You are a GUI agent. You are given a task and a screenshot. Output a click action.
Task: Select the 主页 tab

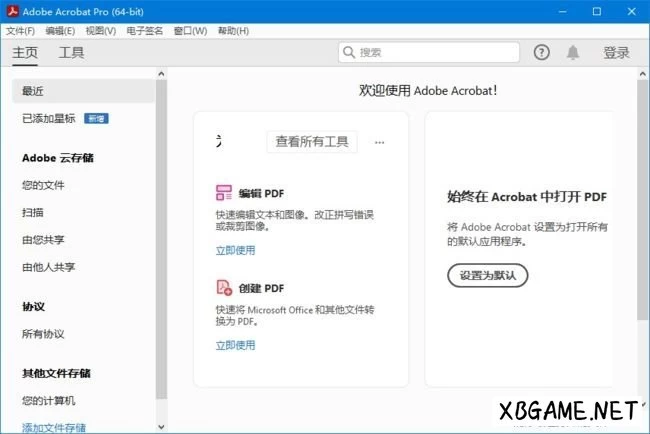(x=25, y=53)
